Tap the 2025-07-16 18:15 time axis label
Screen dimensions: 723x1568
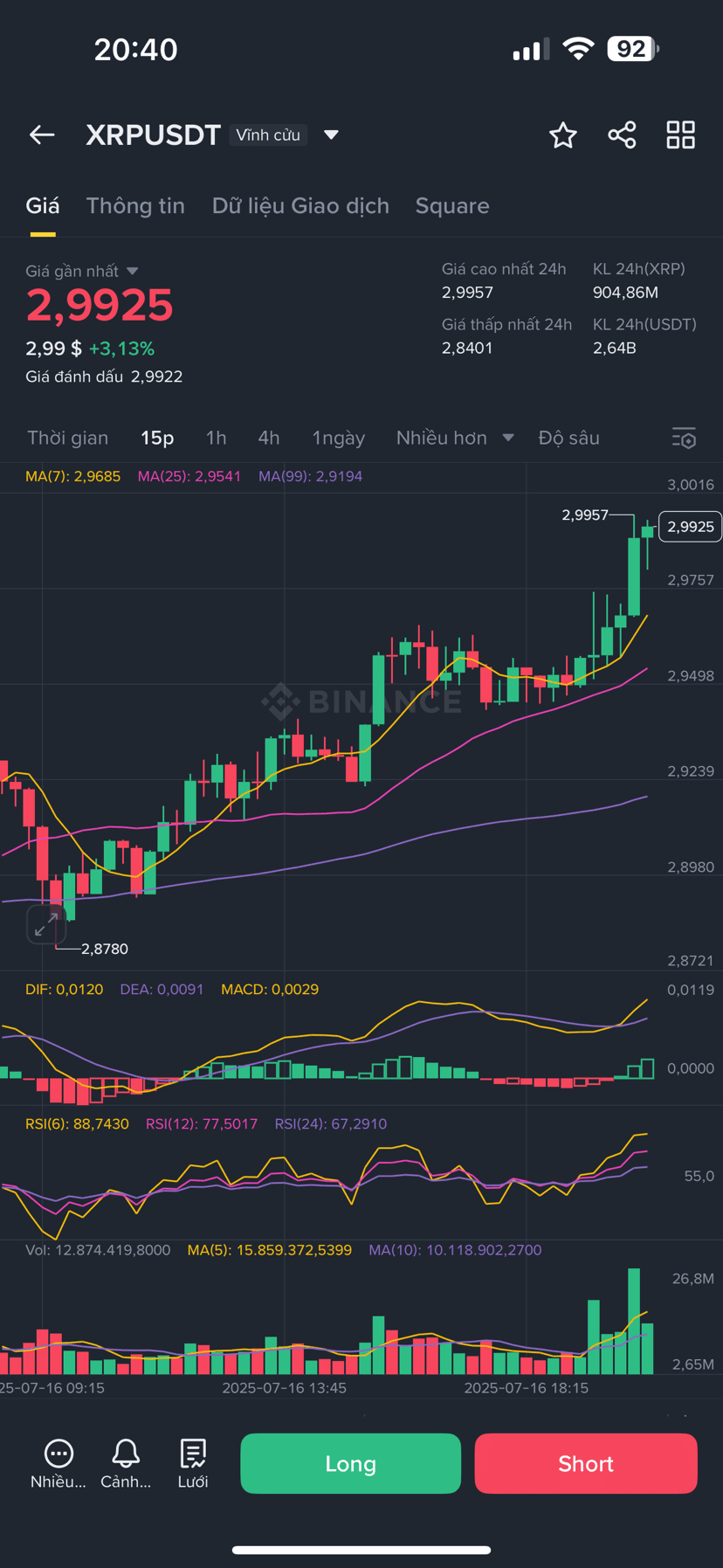527,1388
